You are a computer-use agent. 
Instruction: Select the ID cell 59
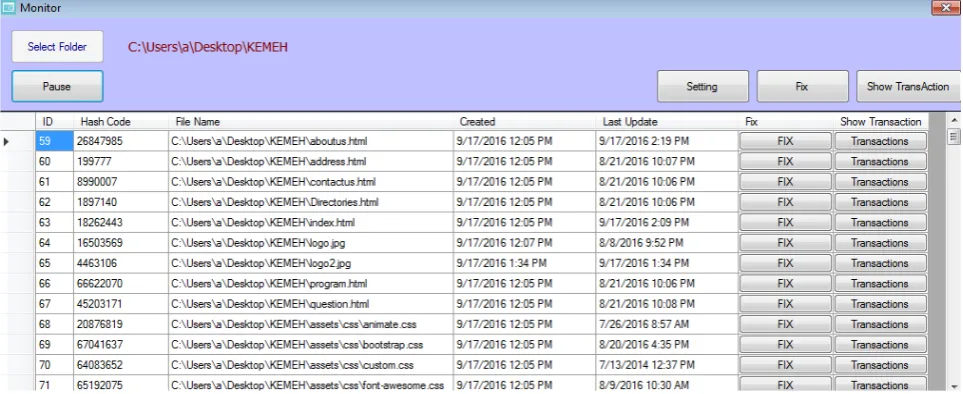click(55, 141)
